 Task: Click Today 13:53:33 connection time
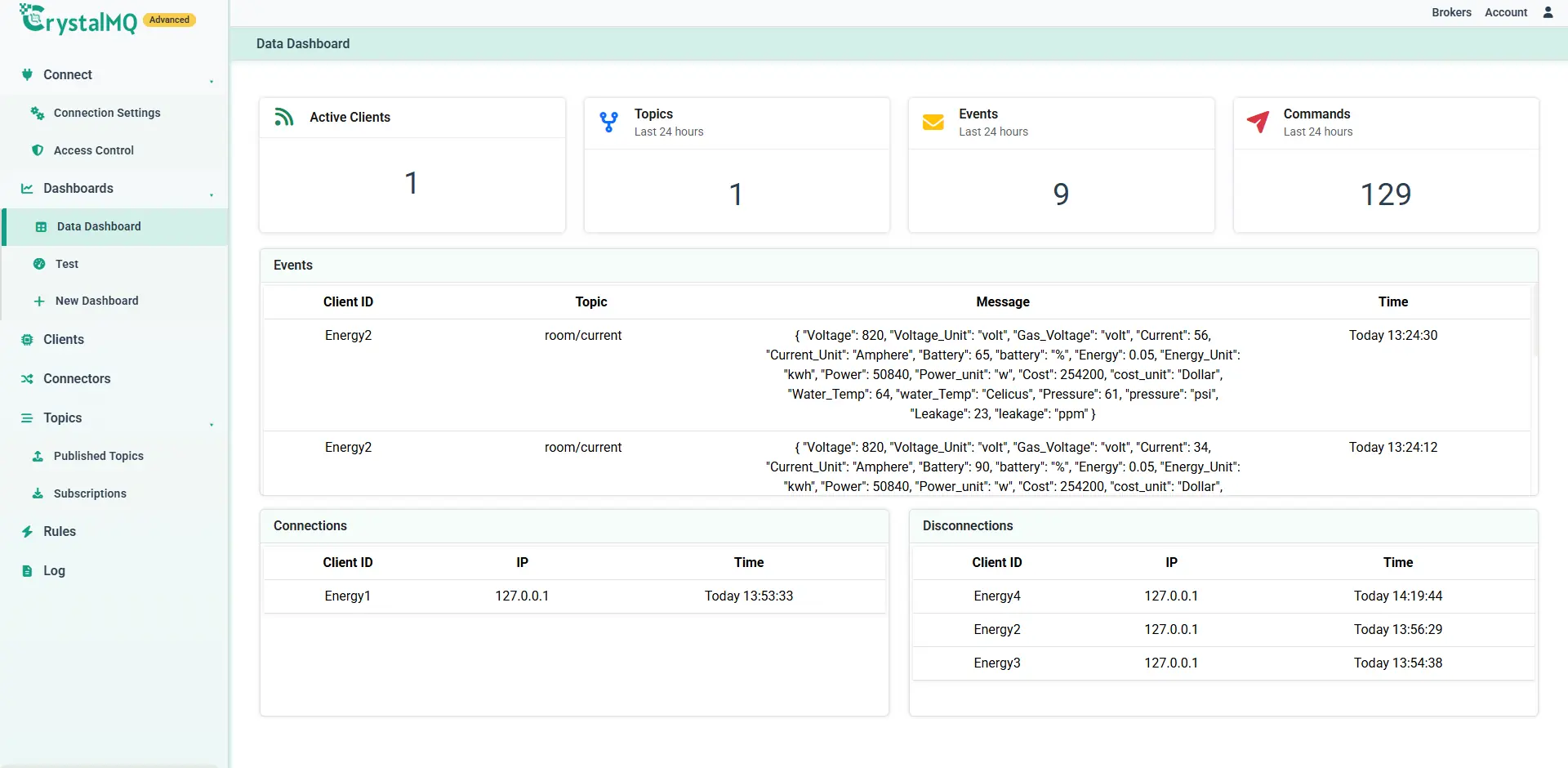[x=749, y=596]
